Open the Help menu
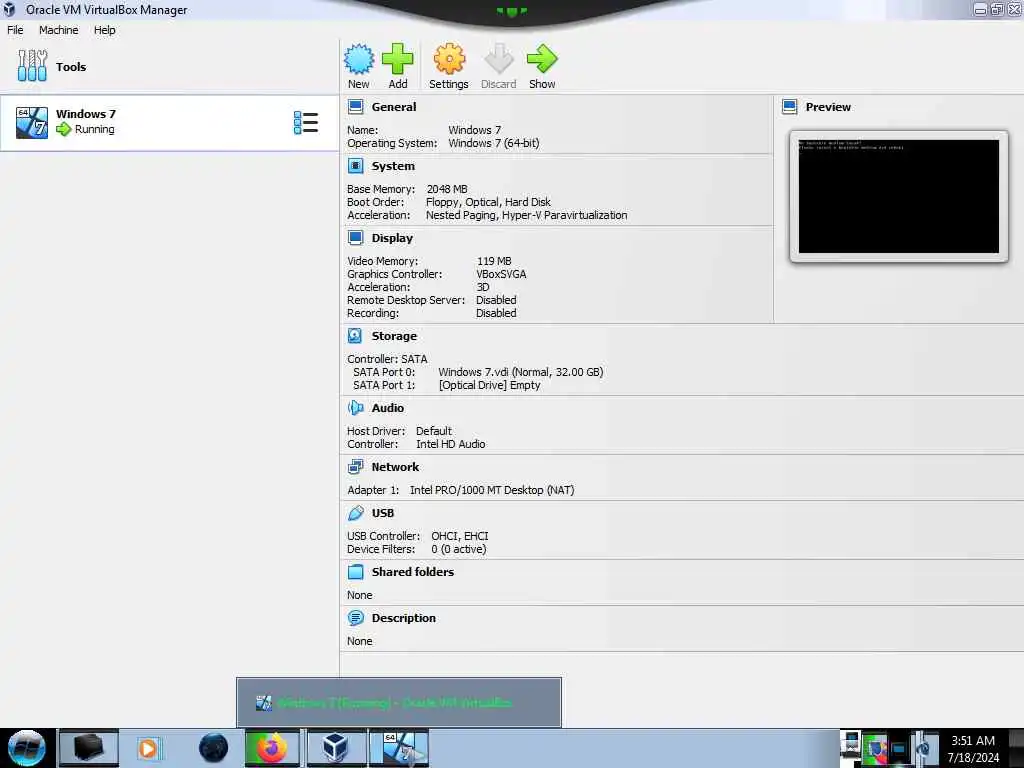The image size is (1024, 768). pos(104,30)
